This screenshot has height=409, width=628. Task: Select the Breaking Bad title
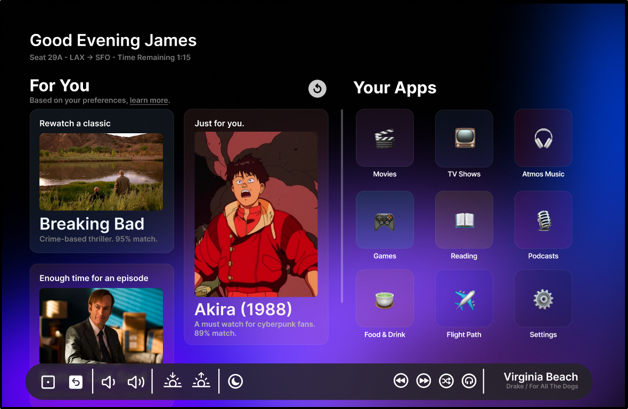pos(92,224)
